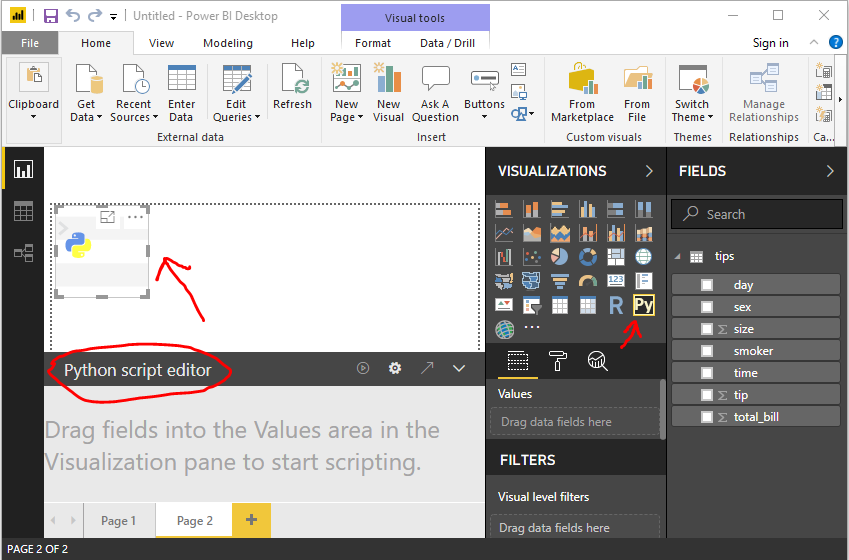Go to the Page 1 tab
849x560 pixels.
(x=119, y=521)
